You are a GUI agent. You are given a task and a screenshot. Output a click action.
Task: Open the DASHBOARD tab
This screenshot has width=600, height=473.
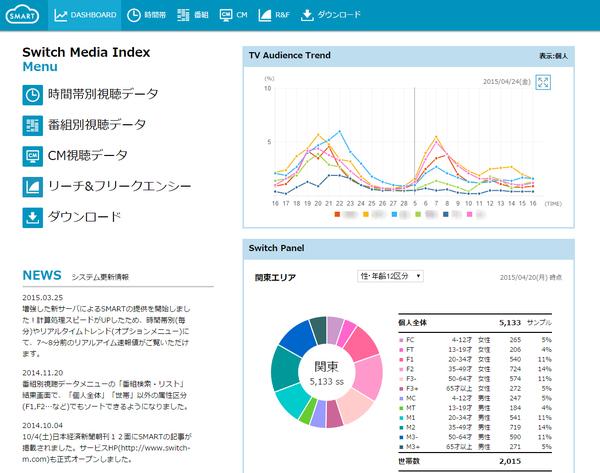[x=85, y=15]
